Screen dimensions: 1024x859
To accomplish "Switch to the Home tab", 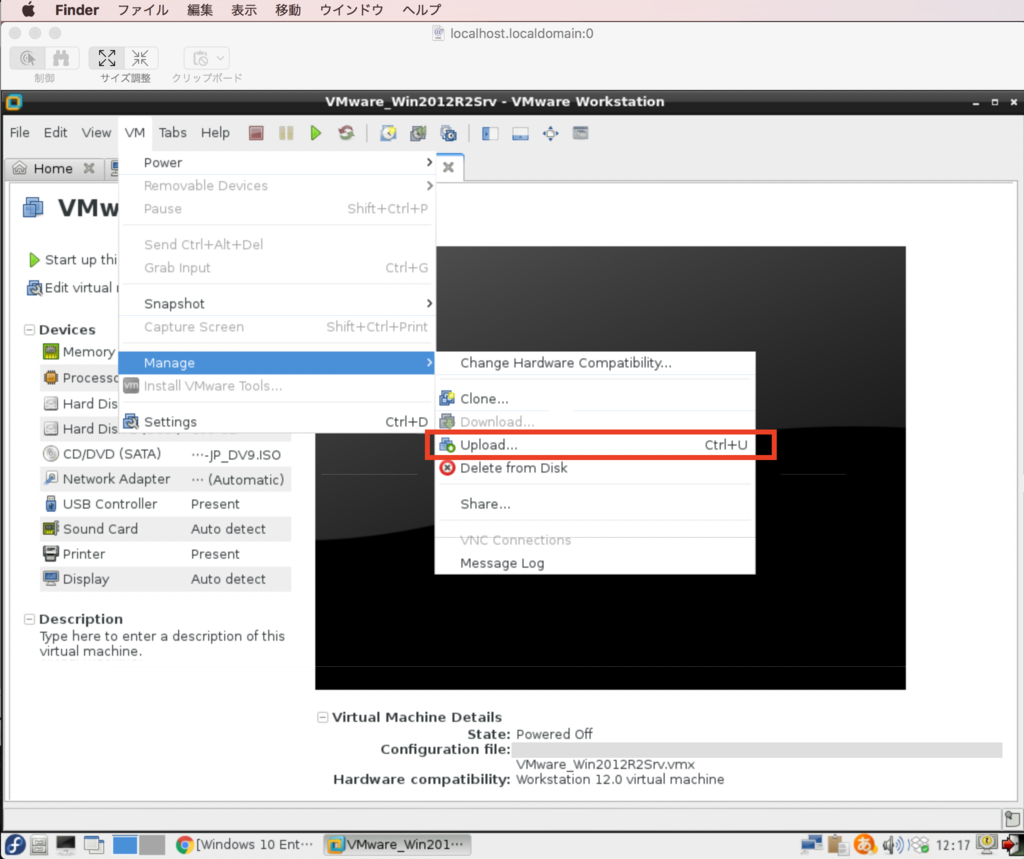I will (x=52, y=169).
